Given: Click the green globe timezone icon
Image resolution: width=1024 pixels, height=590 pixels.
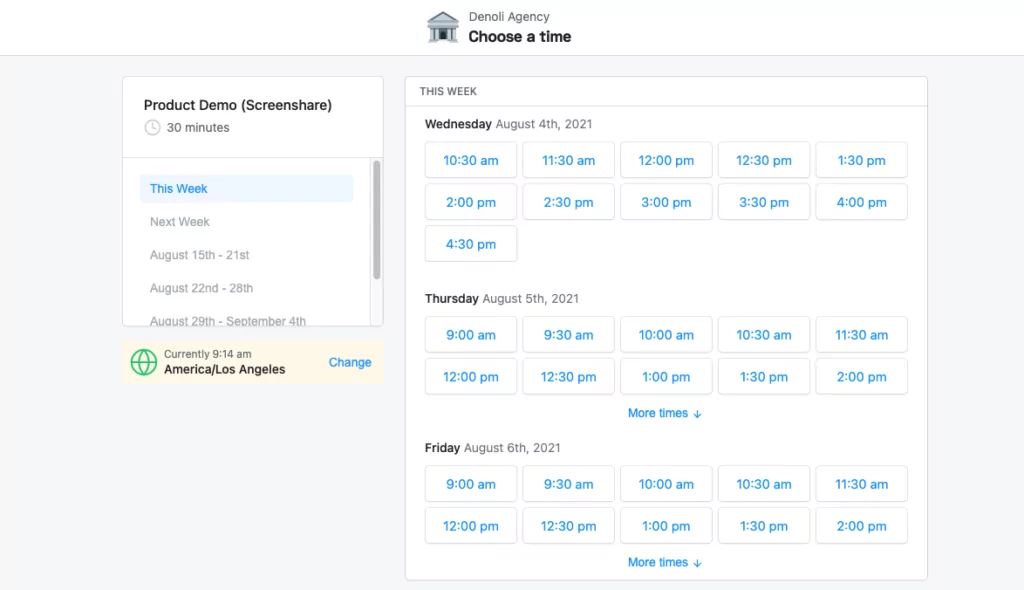Looking at the screenshot, I should (x=145, y=362).
